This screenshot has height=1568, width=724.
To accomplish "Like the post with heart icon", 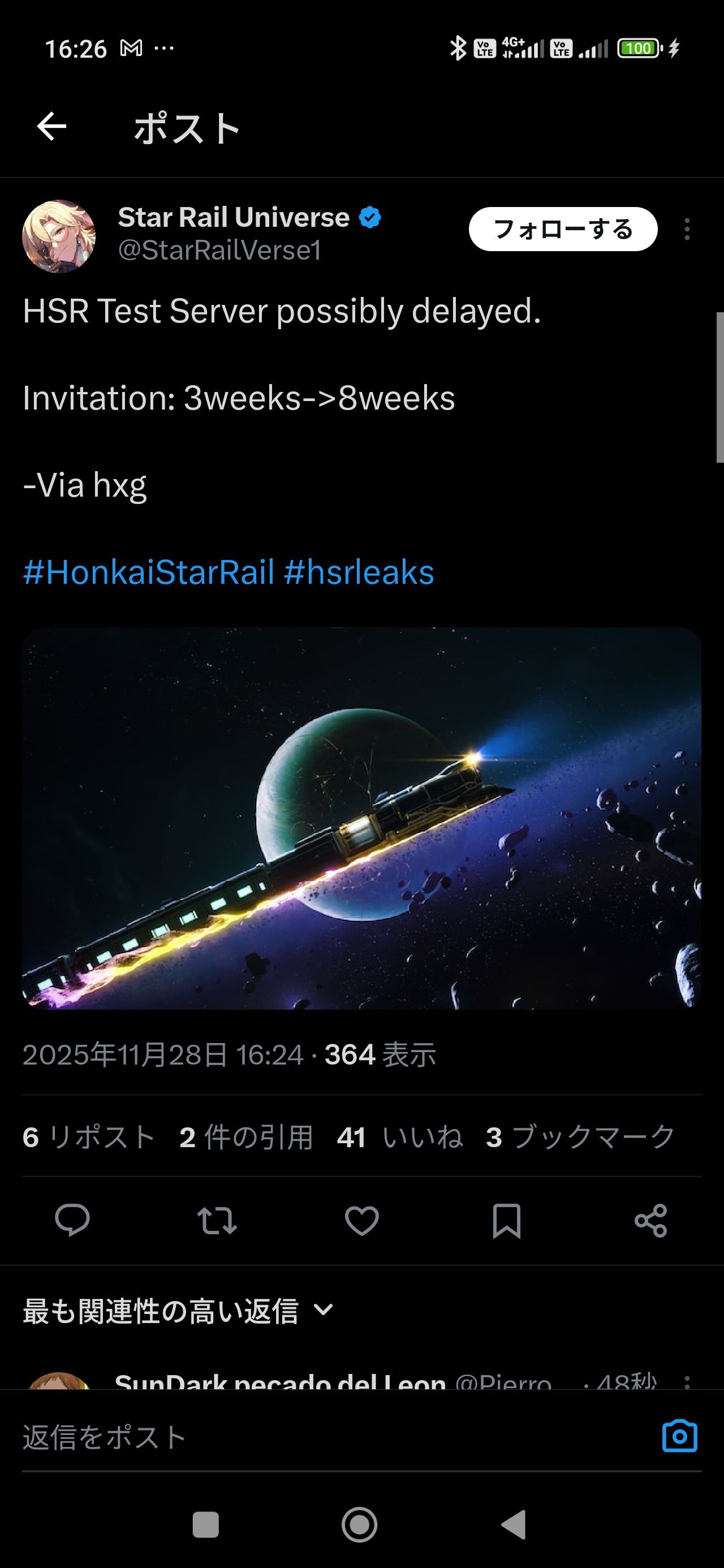I will pos(361,1220).
